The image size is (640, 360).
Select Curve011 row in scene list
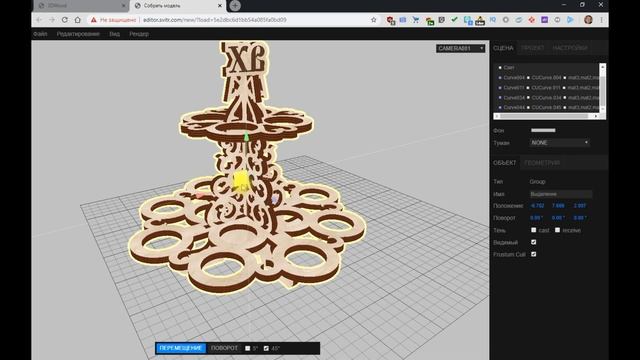[x=547, y=87]
